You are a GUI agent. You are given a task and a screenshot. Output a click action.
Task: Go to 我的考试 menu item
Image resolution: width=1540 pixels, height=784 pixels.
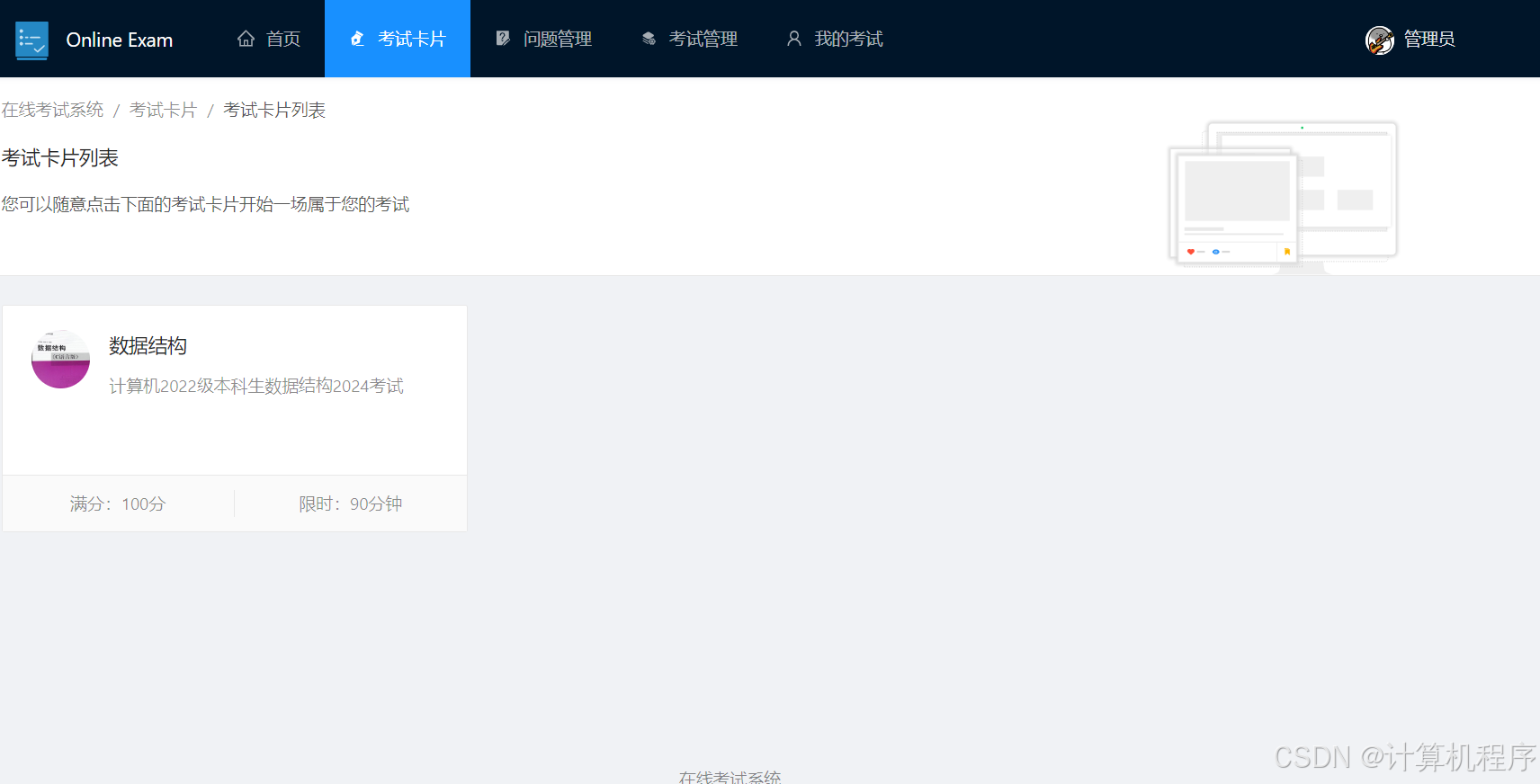point(835,39)
